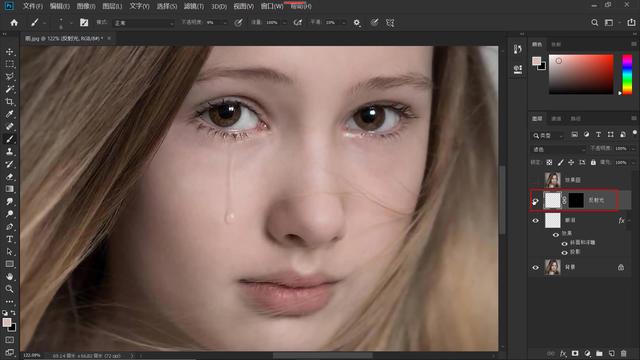Click the fx add layer style button
Screen dimensions: 640x360
pos(563,353)
